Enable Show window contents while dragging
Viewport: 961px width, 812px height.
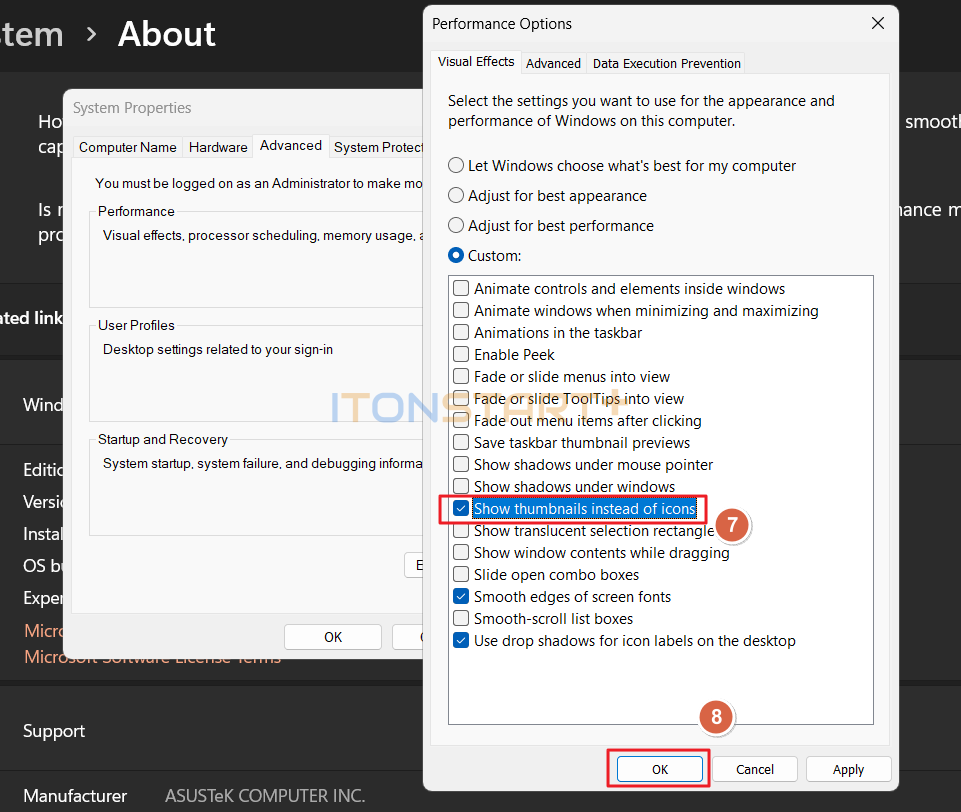pyautogui.click(x=461, y=553)
